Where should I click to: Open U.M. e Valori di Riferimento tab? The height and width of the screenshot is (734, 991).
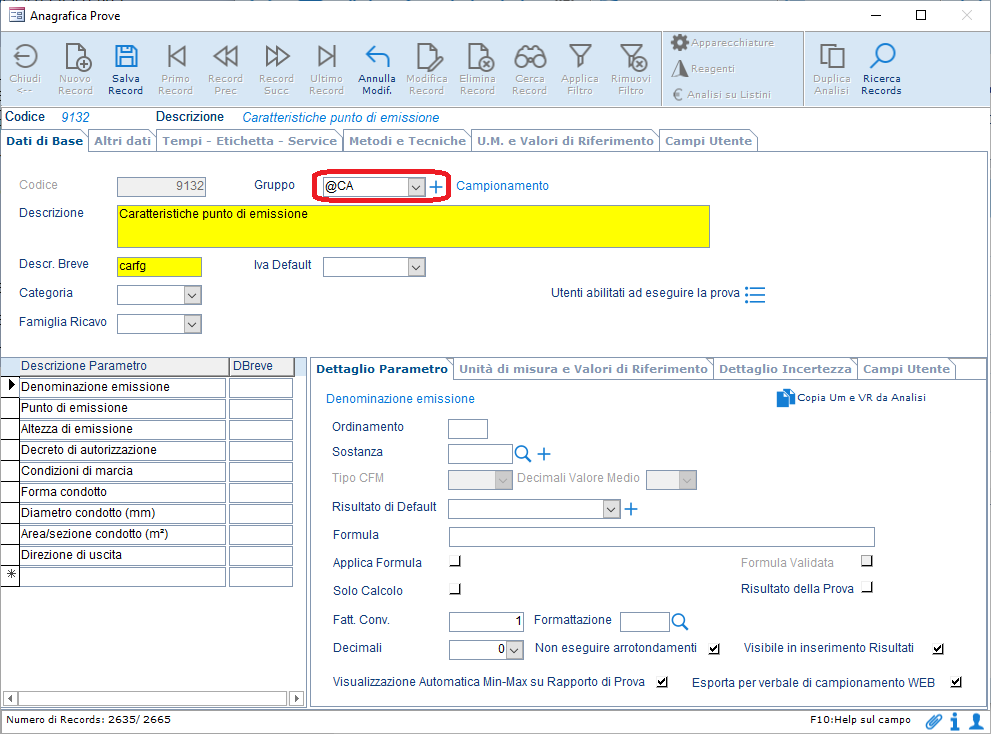click(566, 141)
